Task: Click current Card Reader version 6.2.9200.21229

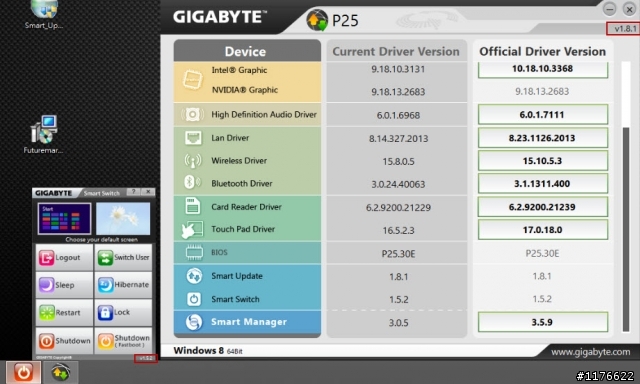Action: tap(398, 208)
